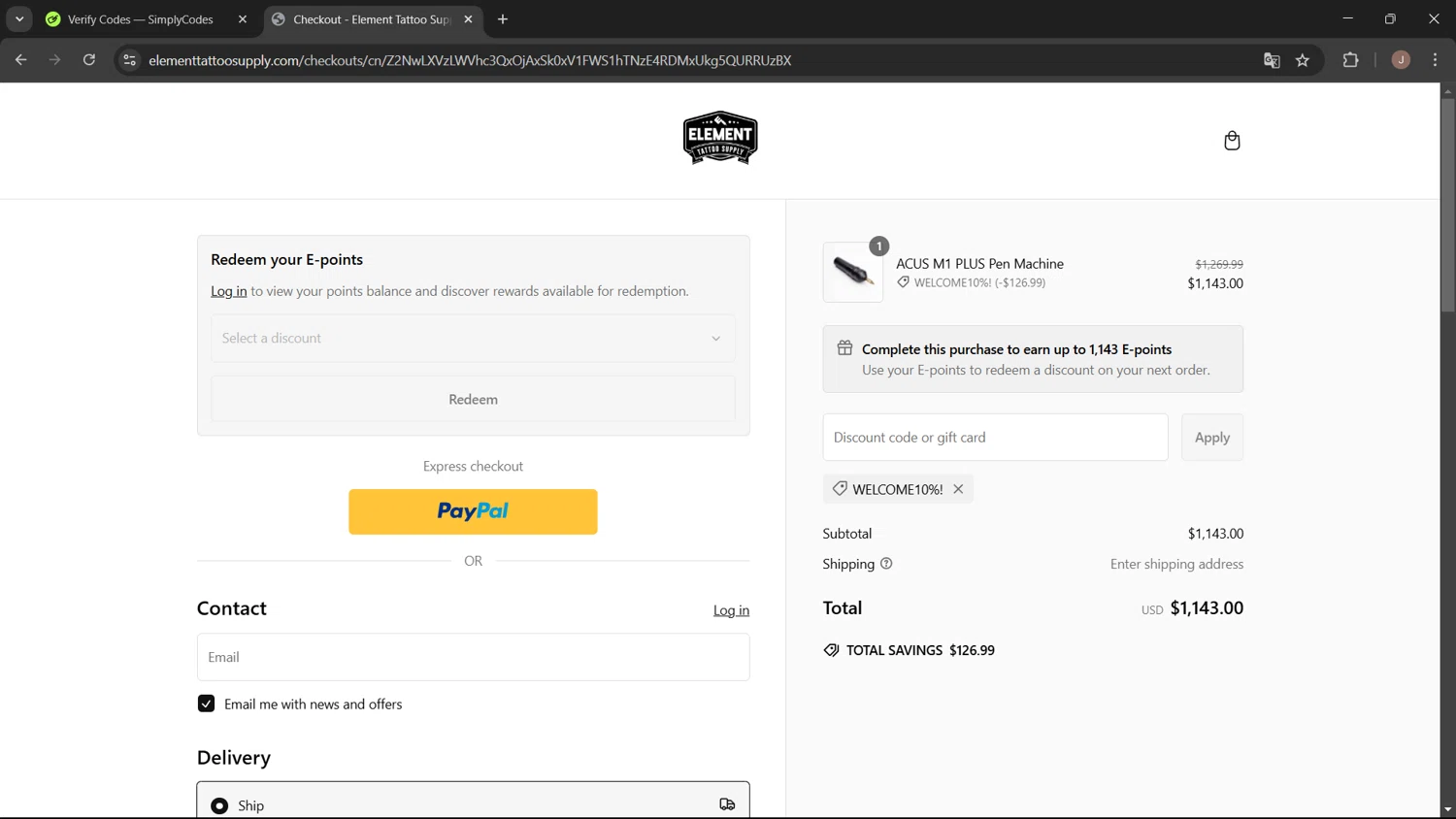Select the Ship delivery radio option

point(219,805)
